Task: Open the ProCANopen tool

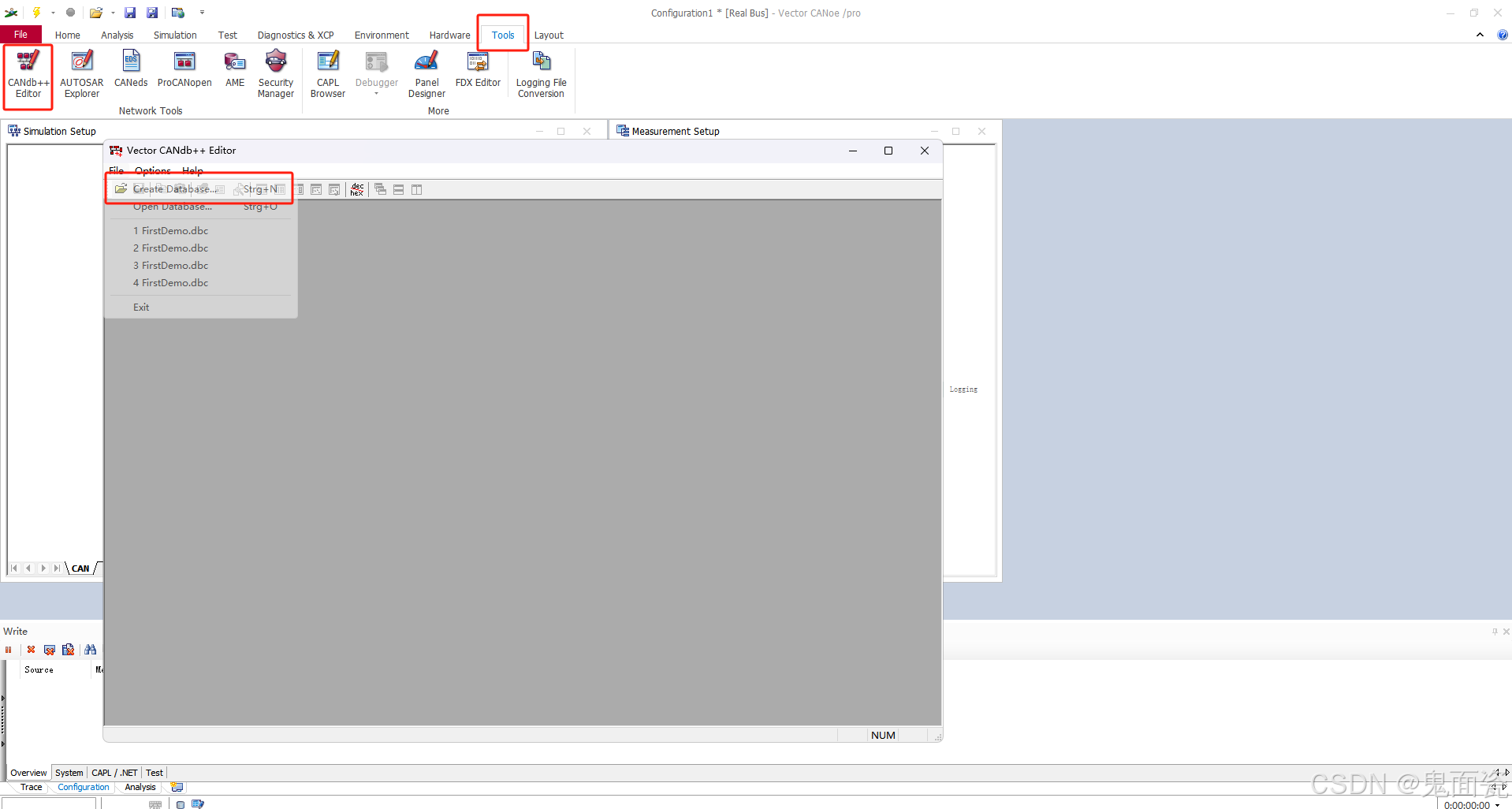Action: (184, 69)
